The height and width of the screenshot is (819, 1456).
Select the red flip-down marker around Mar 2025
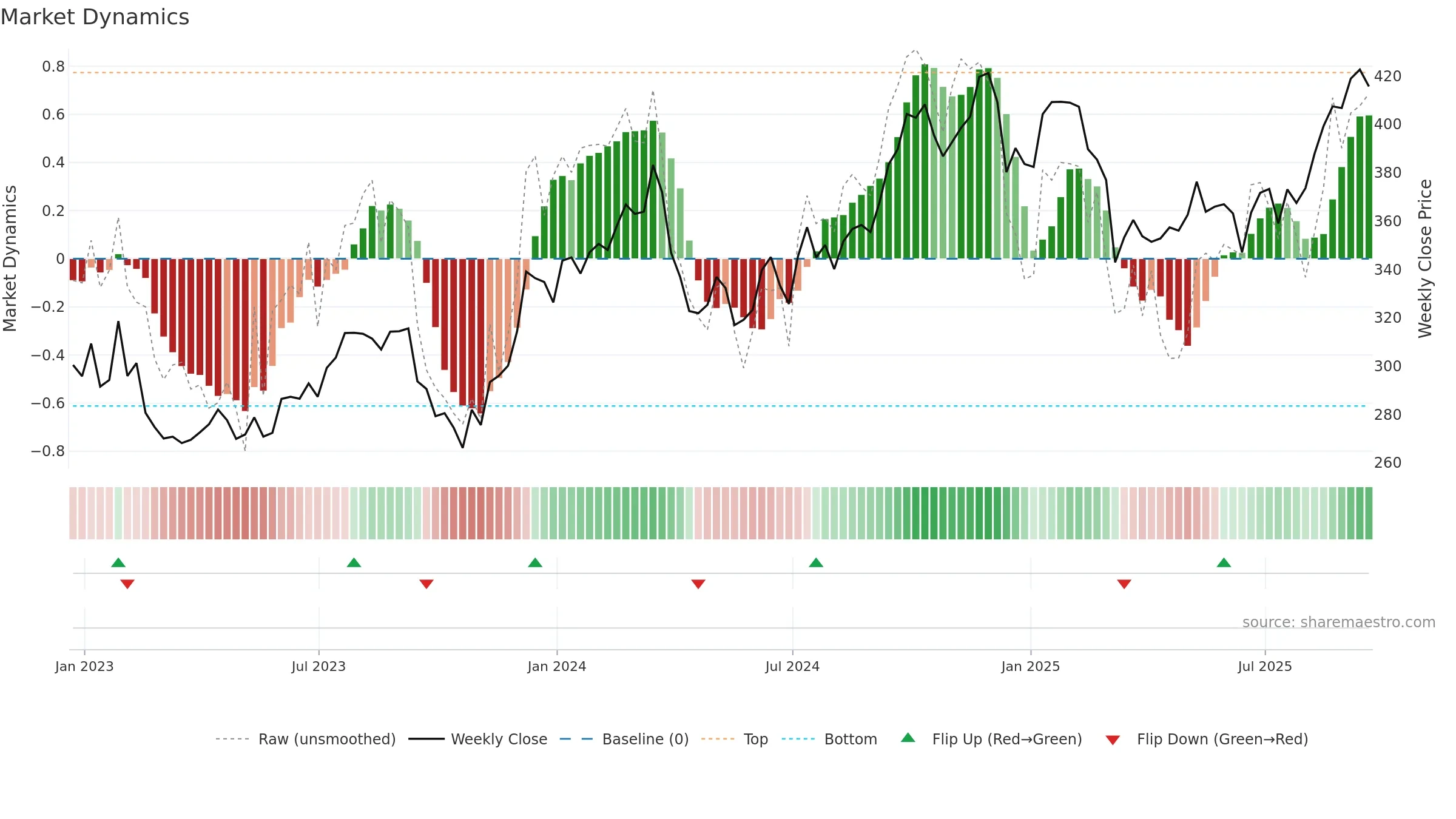[x=1124, y=584]
